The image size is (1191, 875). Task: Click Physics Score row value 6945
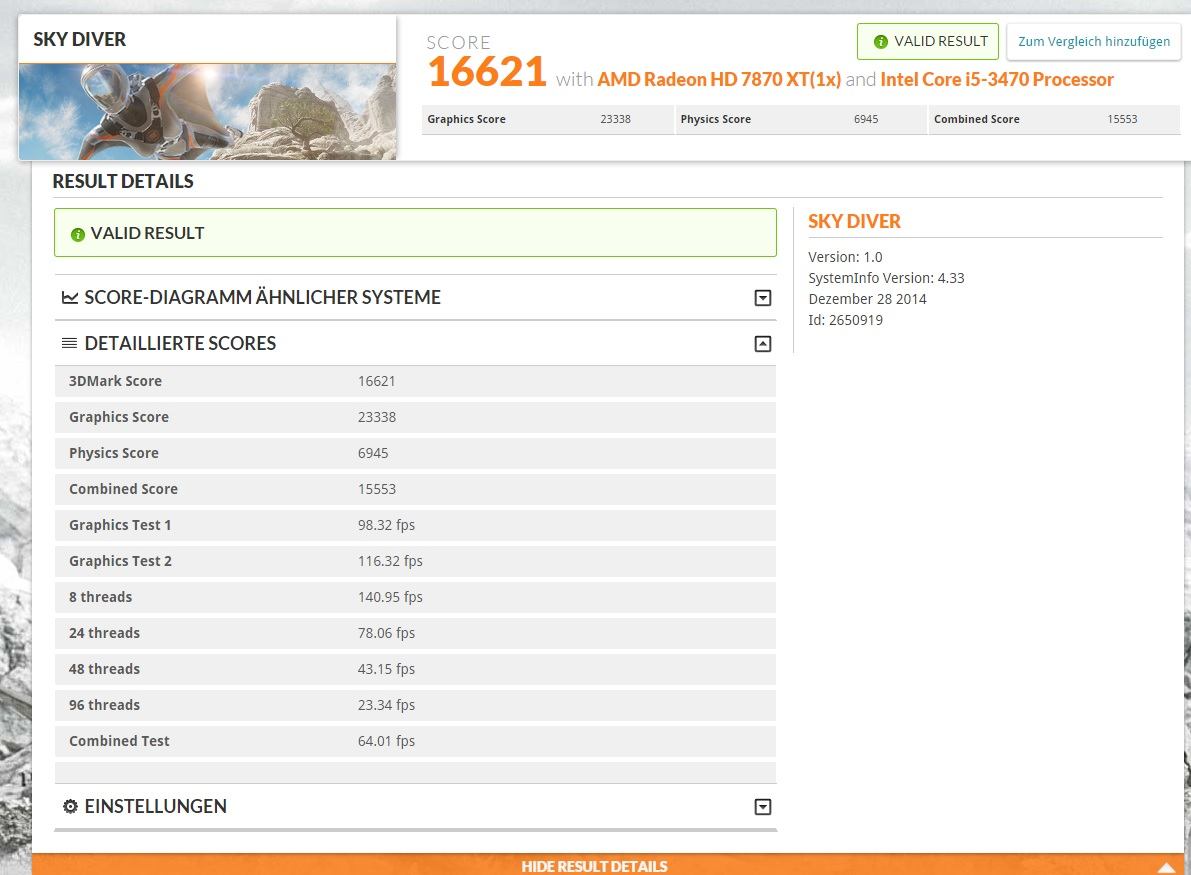pos(373,453)
